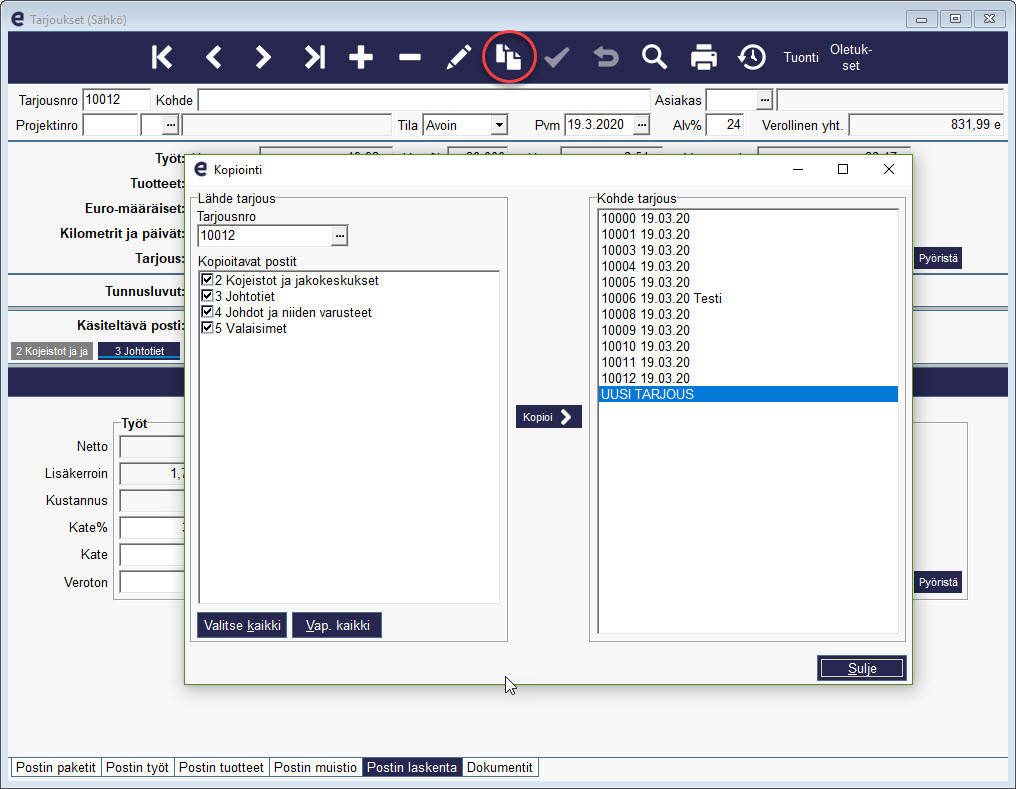
Task: Switch to Postin laskenta tab
Action: (412, 768)
